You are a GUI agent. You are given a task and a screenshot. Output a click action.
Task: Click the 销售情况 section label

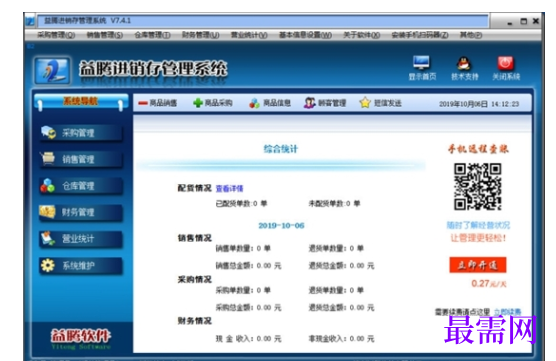[x=194, y=238]
